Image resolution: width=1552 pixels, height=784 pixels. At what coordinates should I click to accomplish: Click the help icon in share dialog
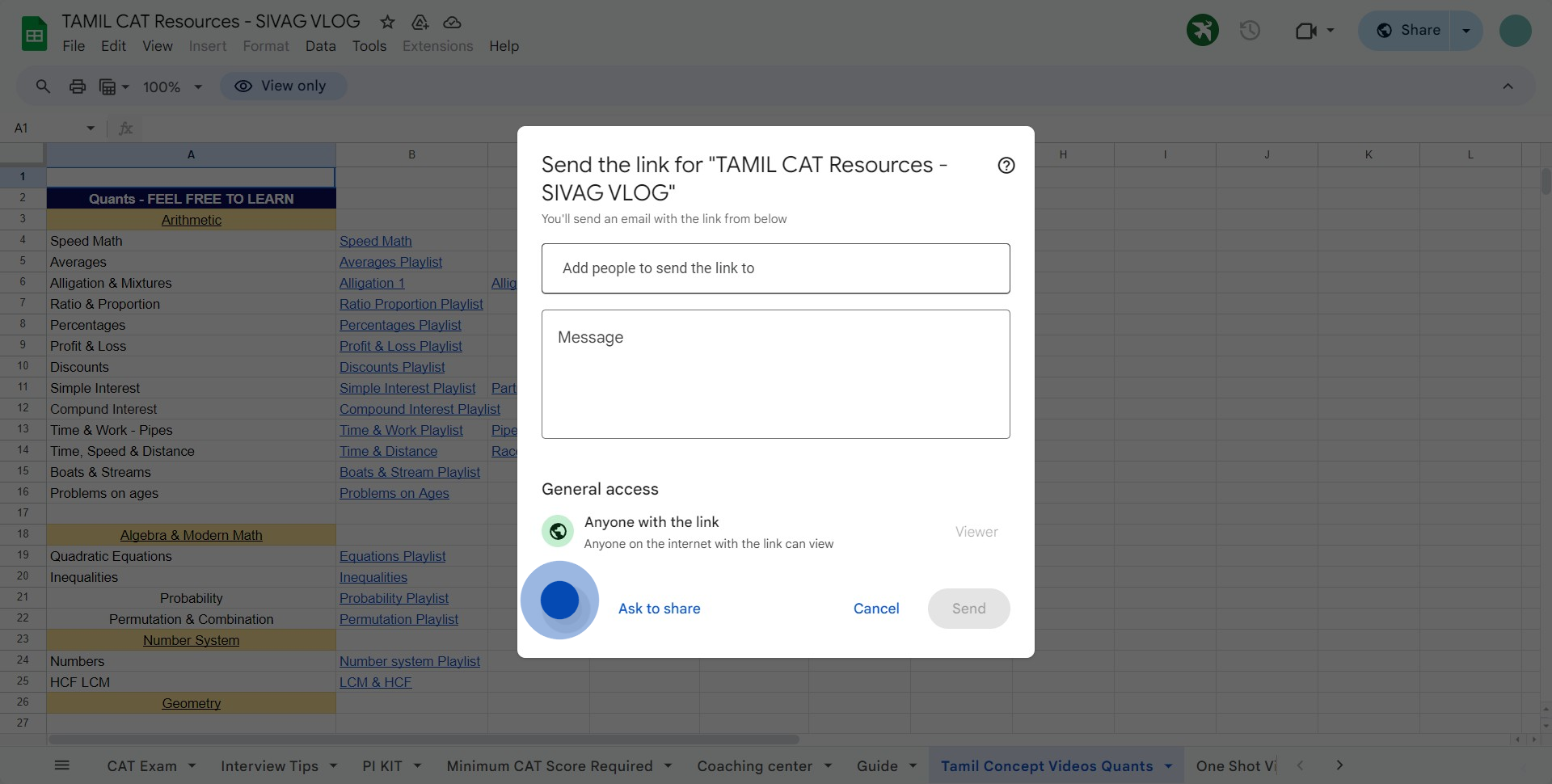point(1006,166)
